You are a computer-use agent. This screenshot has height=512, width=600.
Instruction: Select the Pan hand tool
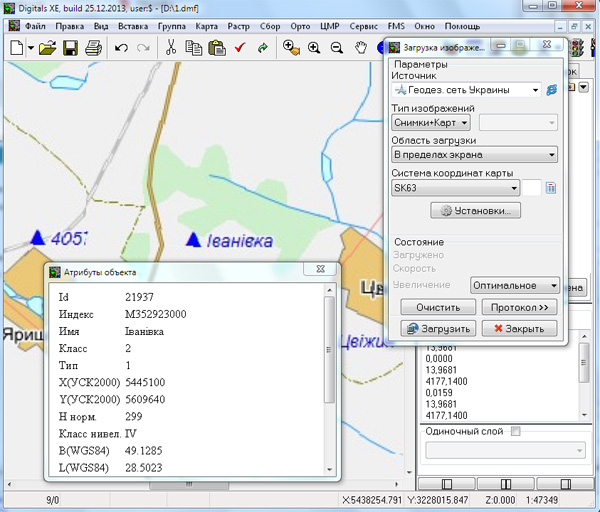tap(362, 47)
